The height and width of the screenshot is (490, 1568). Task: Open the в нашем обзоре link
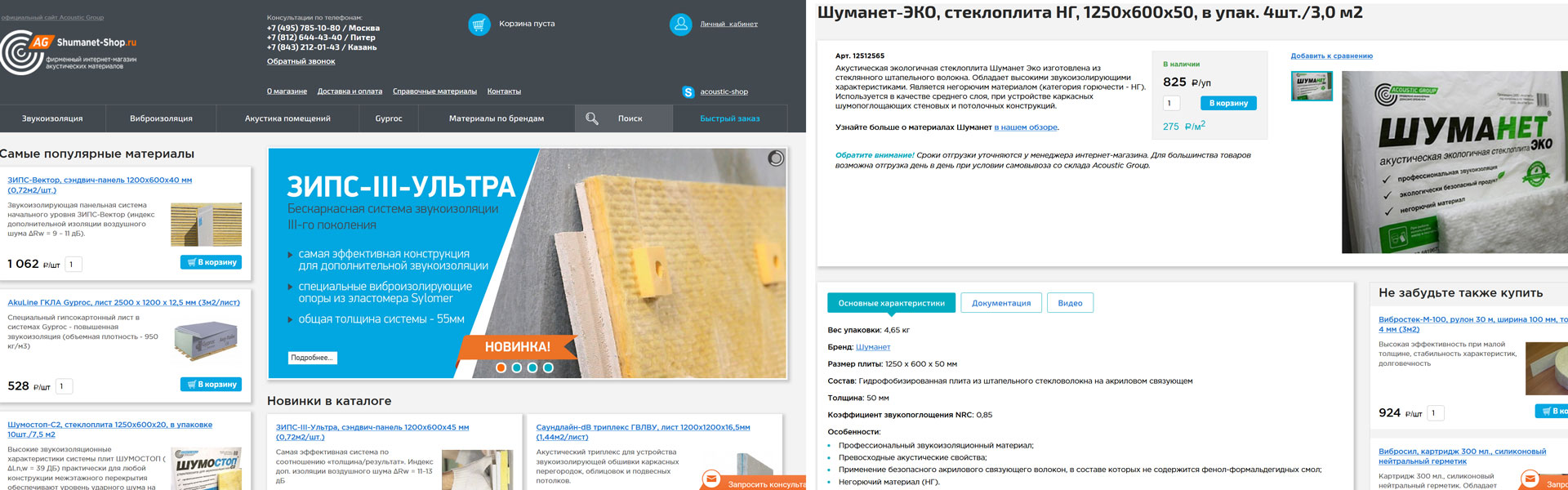click(1026, 127)
